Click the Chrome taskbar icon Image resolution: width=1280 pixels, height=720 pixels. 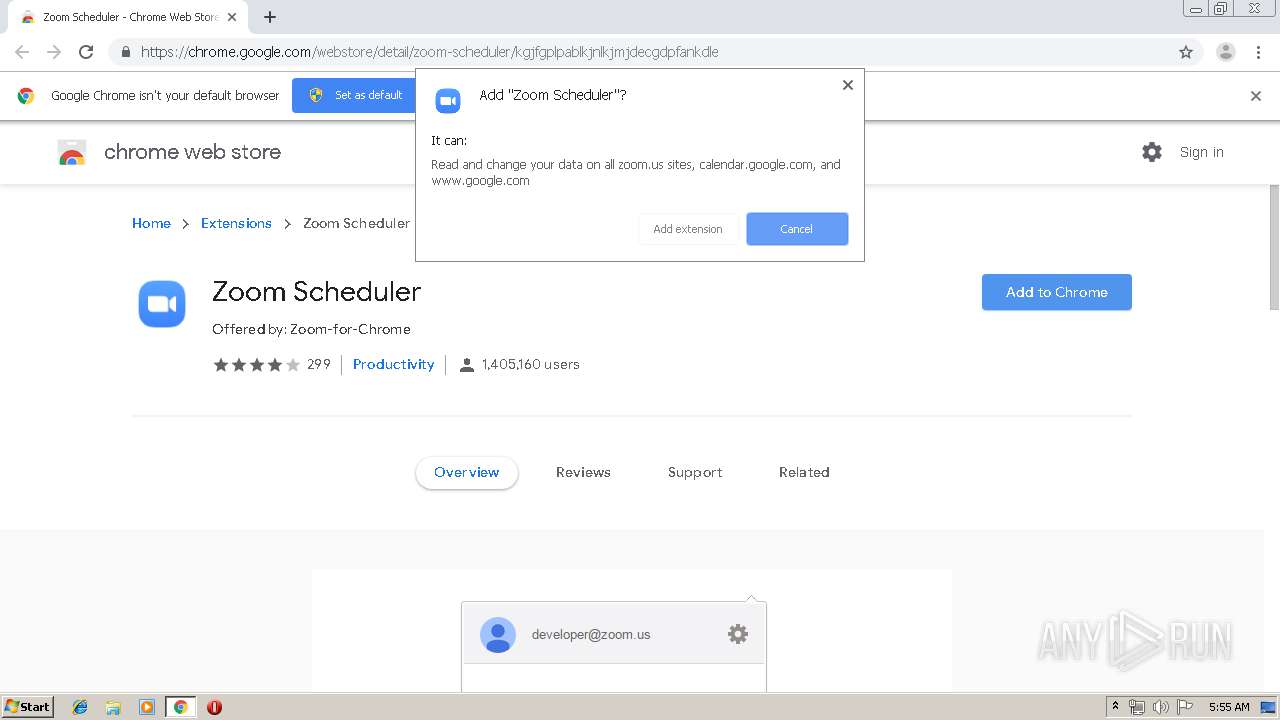coord(180,707)
